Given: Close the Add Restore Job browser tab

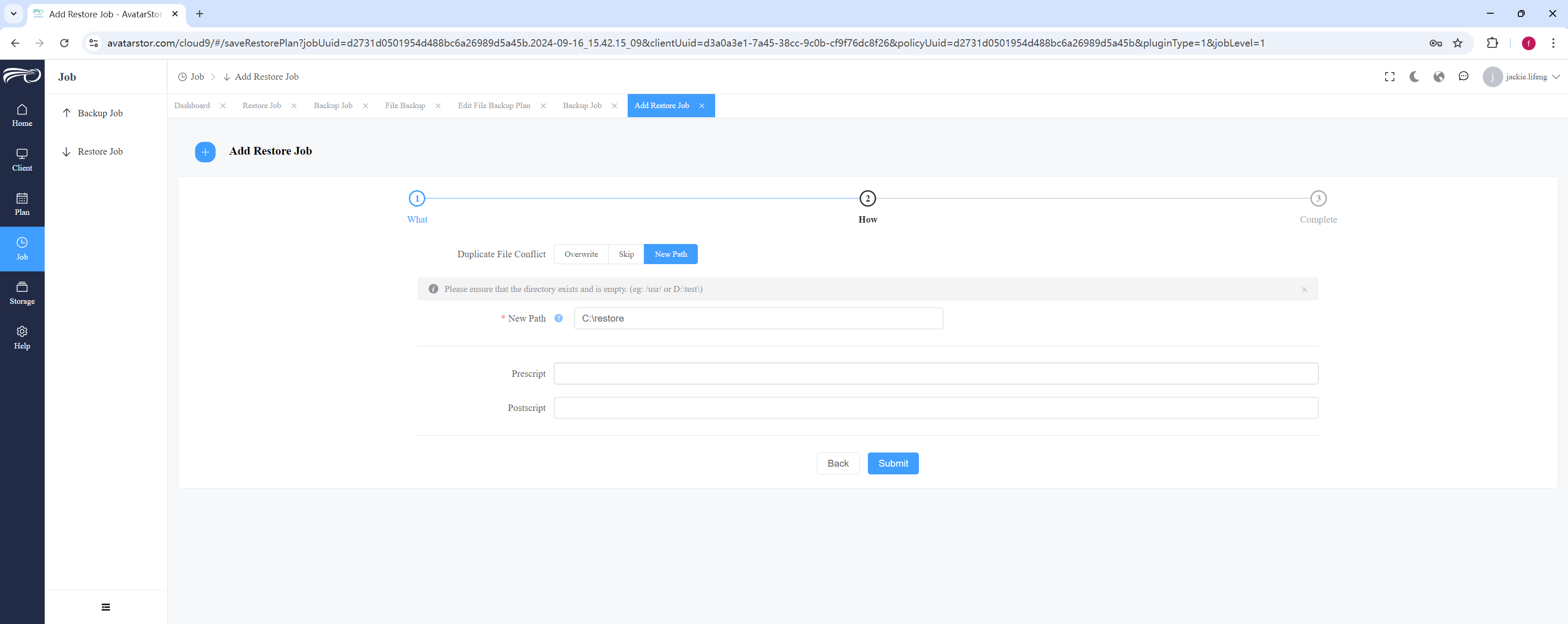Looking at the screenshot, I should tap(175, 14).
